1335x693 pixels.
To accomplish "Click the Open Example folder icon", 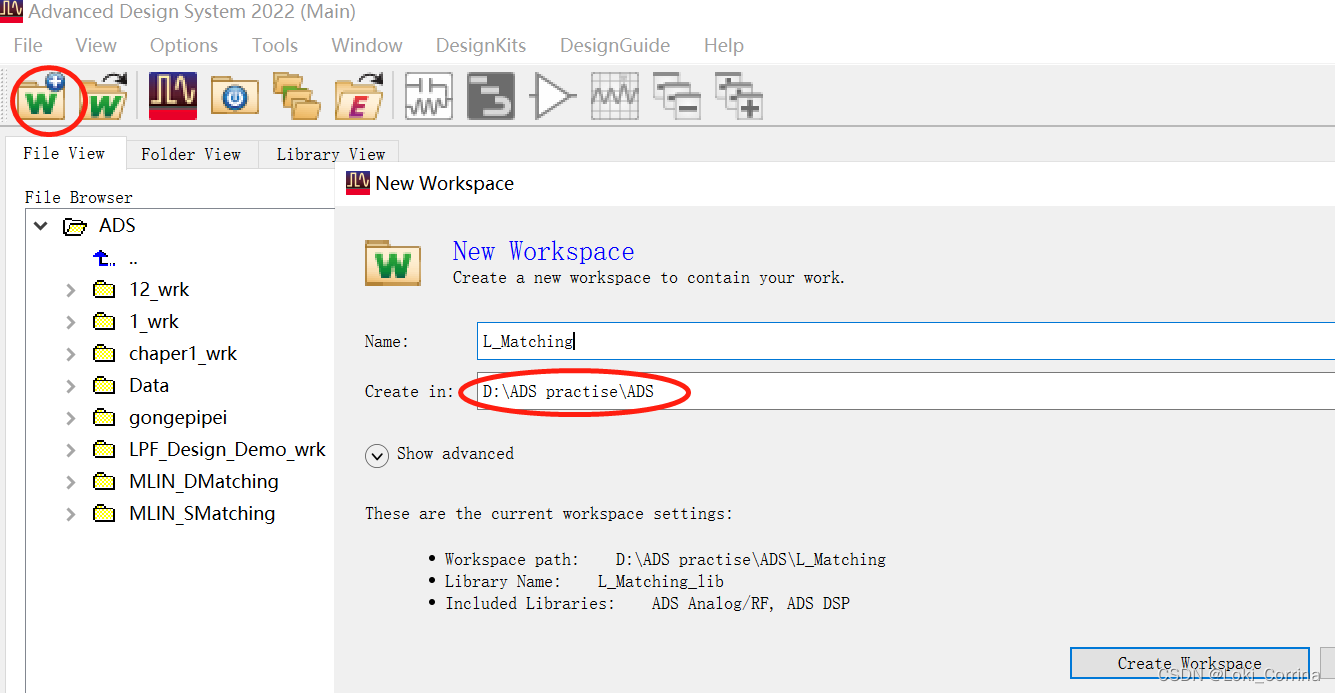I will point(234,96).
